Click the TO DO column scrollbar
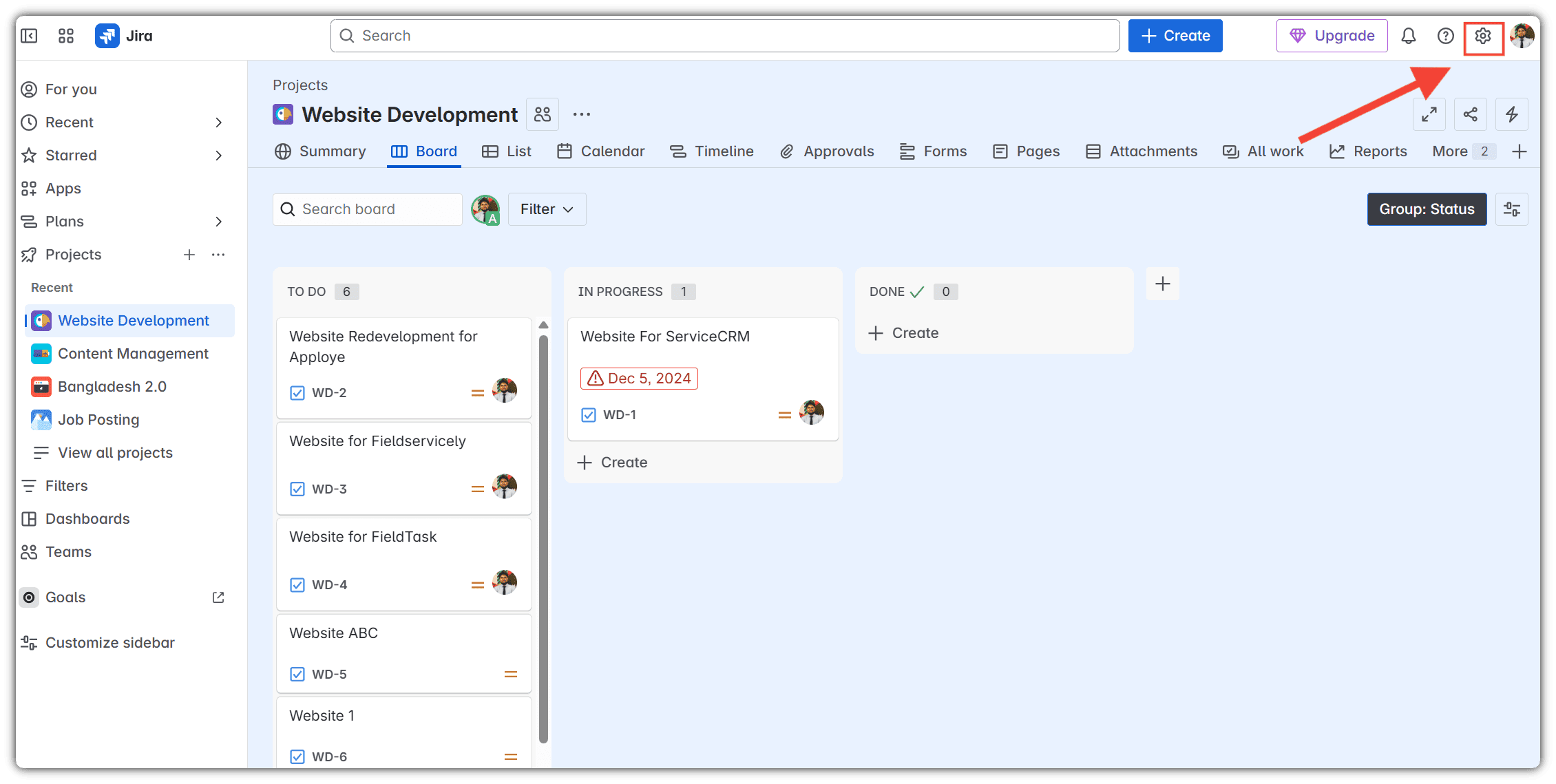 [543, 537]
